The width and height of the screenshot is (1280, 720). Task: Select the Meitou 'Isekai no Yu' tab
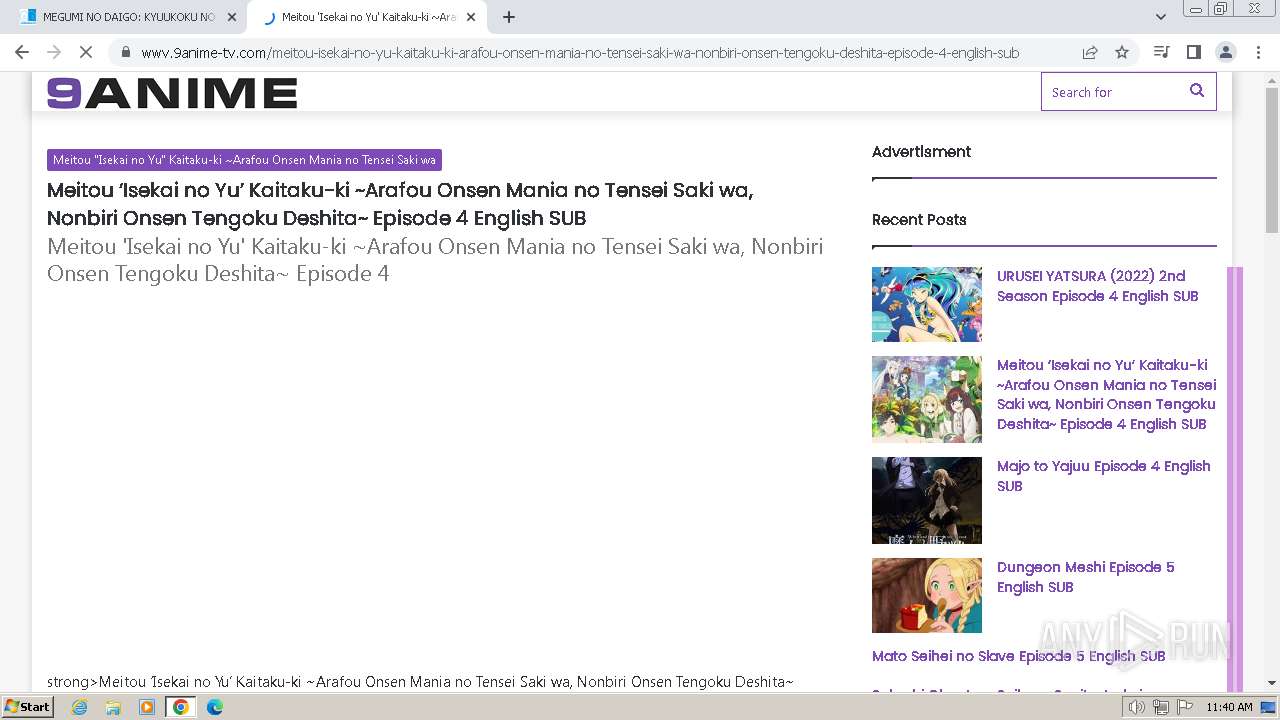click(x=368, y=17)
